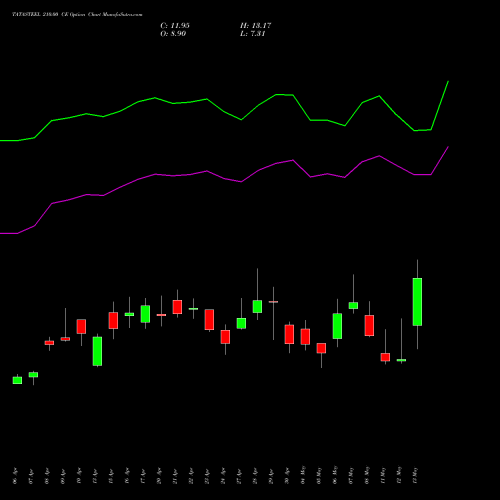Click the close value C: 11.95
This screenshot has width=500, height=500.
pyautogui.click(x=175, y=26)
